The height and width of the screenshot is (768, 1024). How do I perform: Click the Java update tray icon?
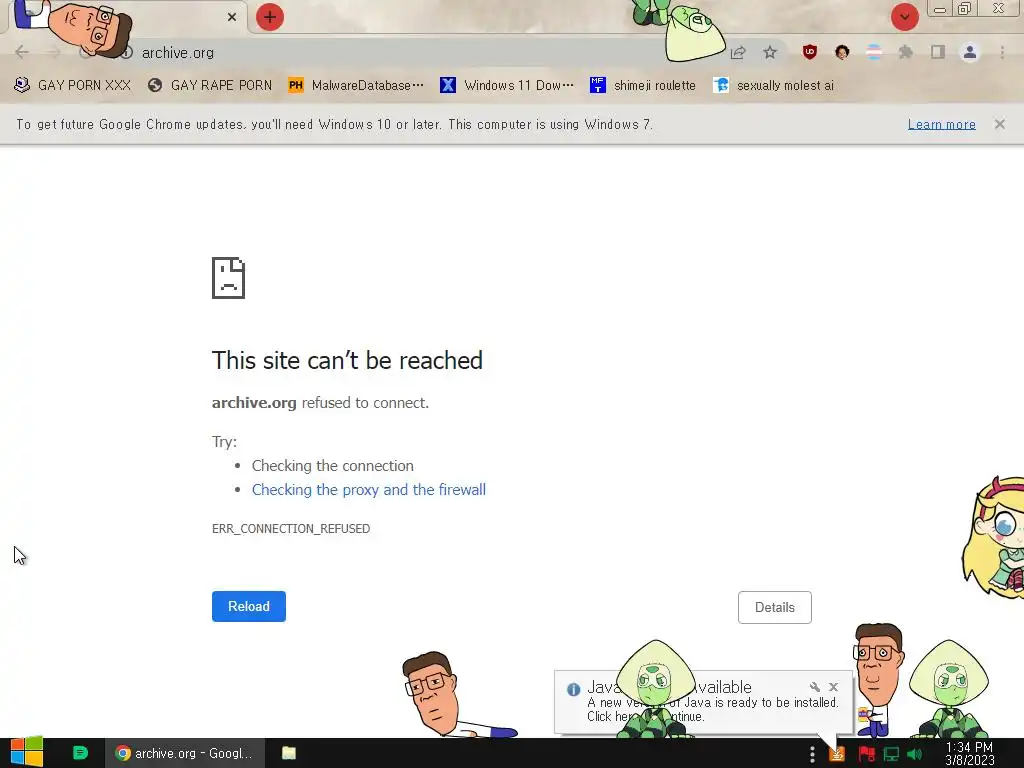(x=837, y=754)
